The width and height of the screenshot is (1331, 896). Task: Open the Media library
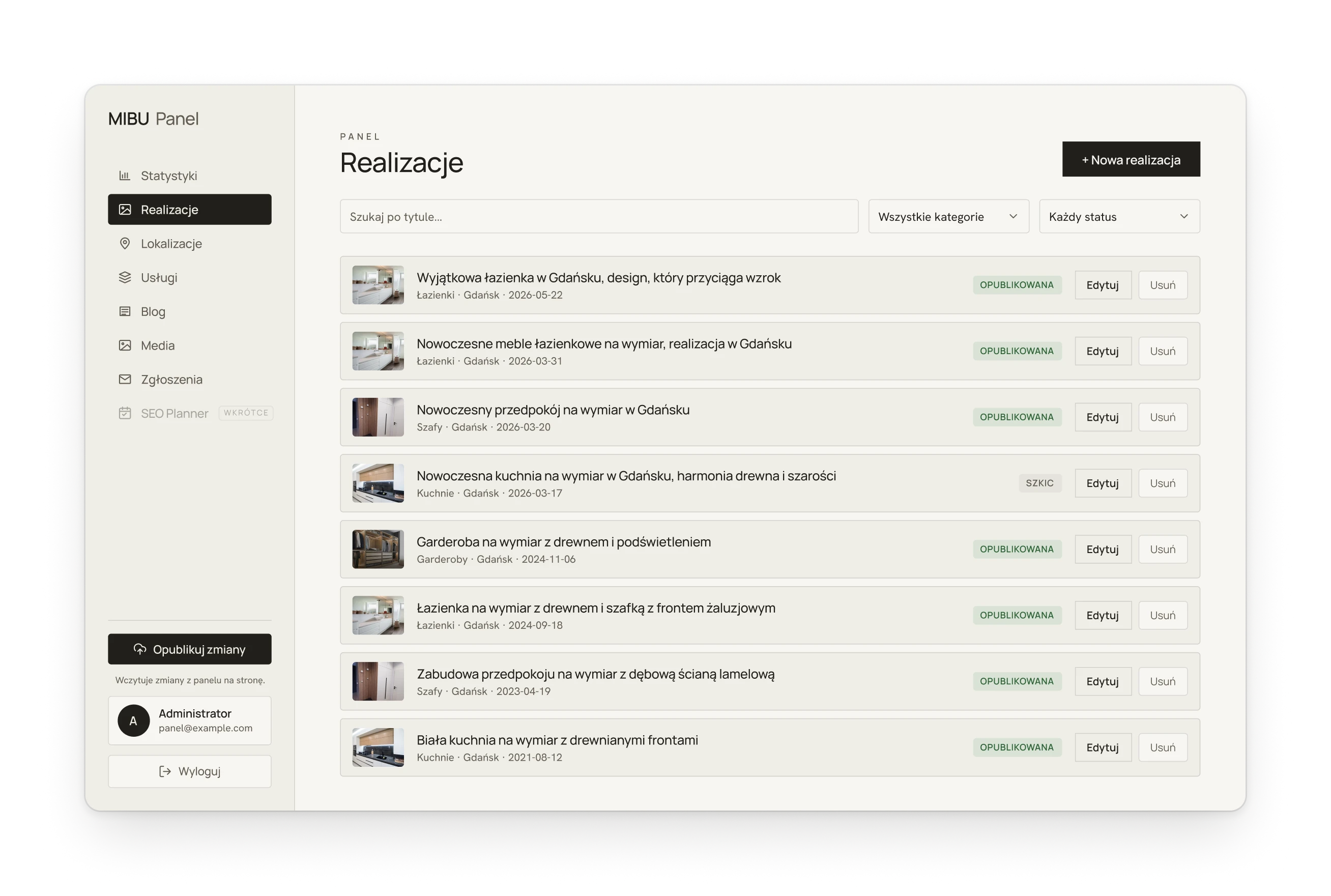click(190, 345)
